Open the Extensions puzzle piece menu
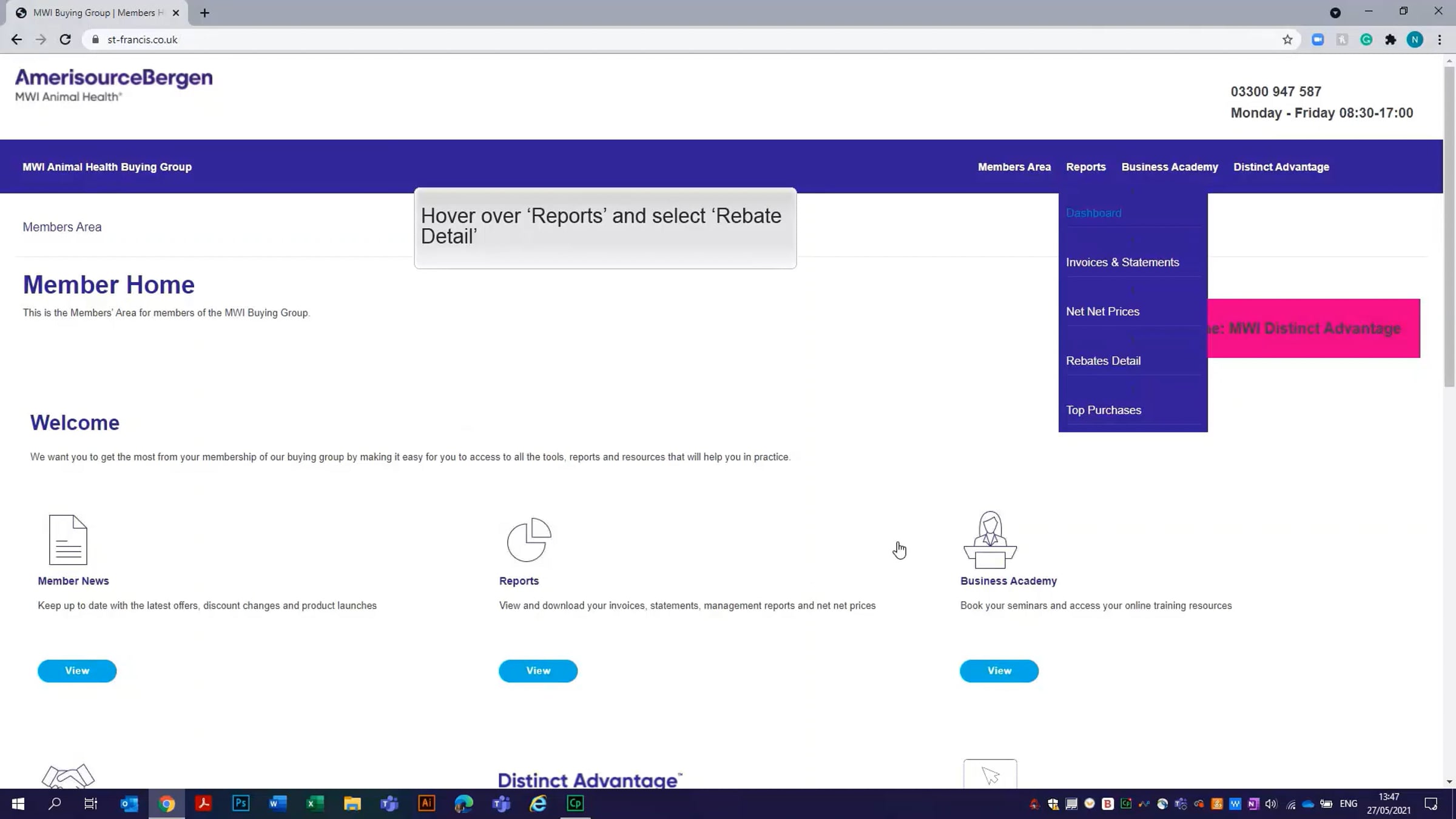The height and width of the screenshot is (819, 1456). point(1390,39)
